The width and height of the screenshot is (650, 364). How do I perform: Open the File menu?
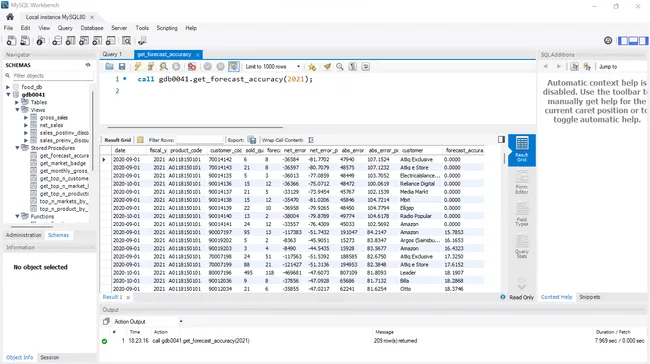[8, 28]
